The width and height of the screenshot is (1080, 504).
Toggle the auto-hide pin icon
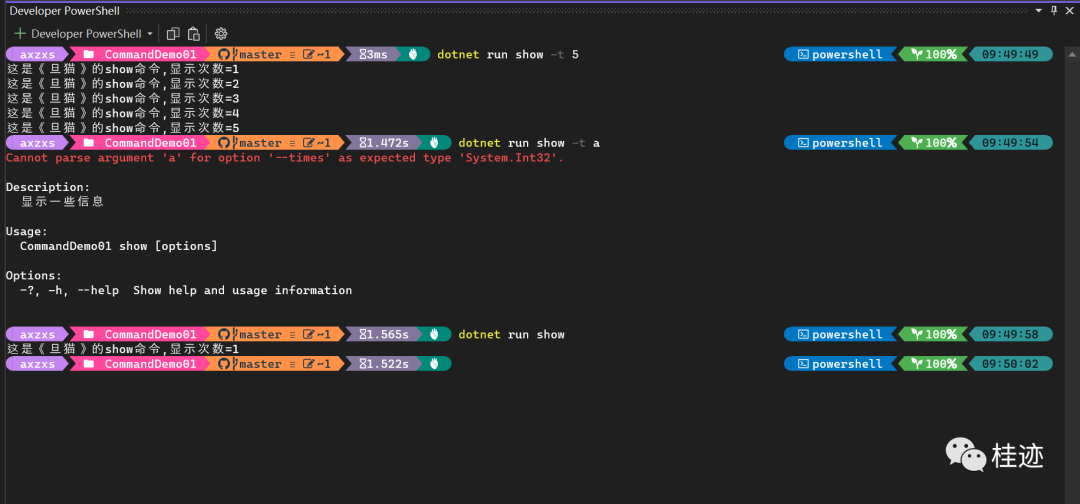pyautogui.click(x=1052, y=9)
